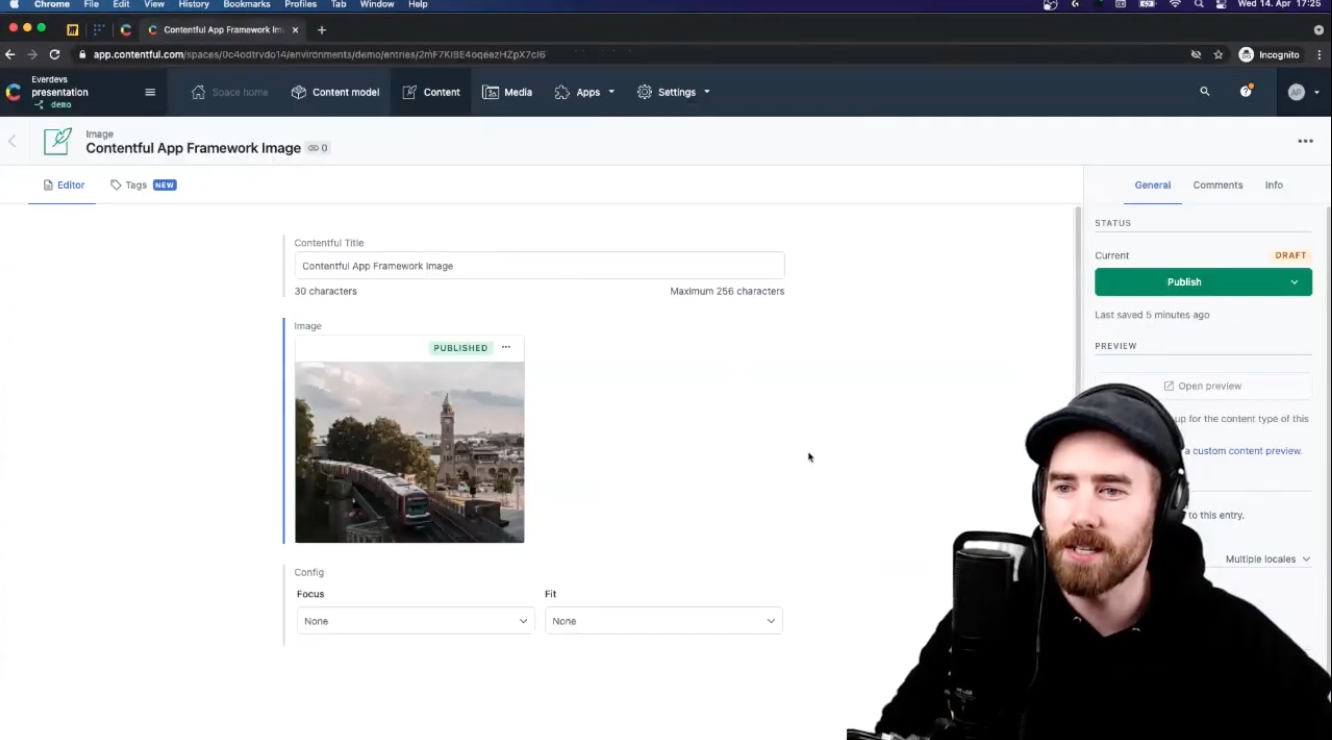1332x740 pixels.
Task: Open the History menu
Action: click(194, 5)
